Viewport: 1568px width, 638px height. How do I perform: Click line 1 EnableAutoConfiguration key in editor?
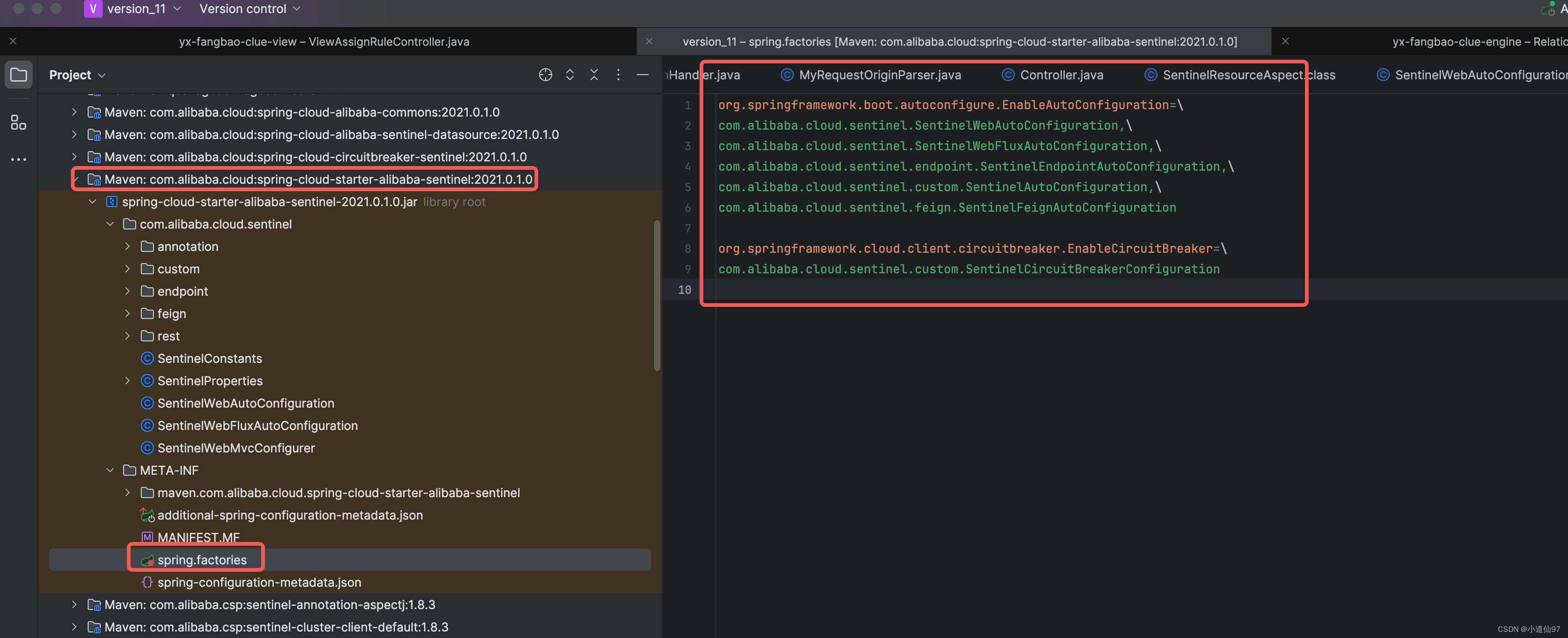coord(944,105)
